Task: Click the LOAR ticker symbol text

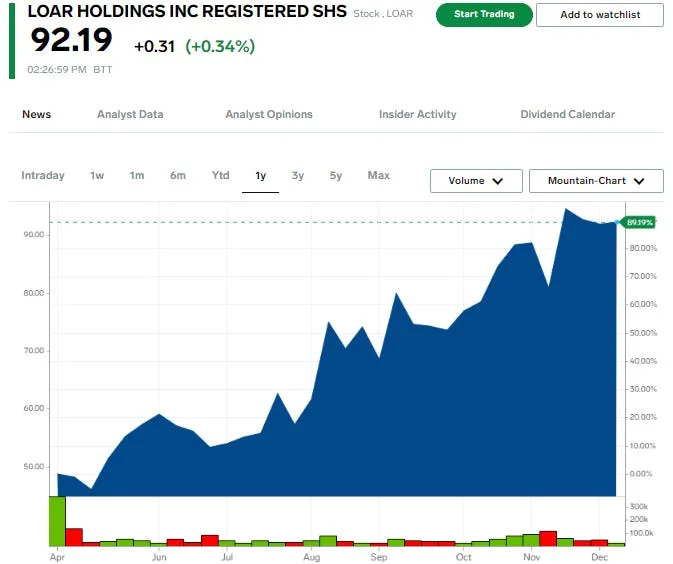Action: (400, 14)
